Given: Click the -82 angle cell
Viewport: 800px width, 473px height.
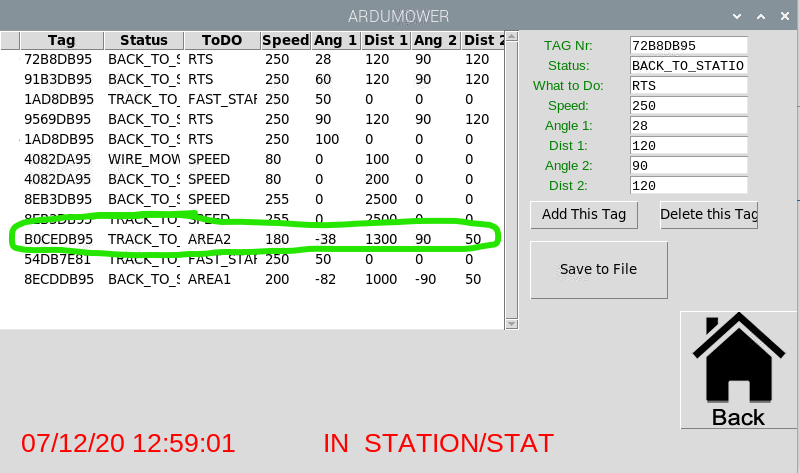Looking at the screenshot, I should click(325, 279).
